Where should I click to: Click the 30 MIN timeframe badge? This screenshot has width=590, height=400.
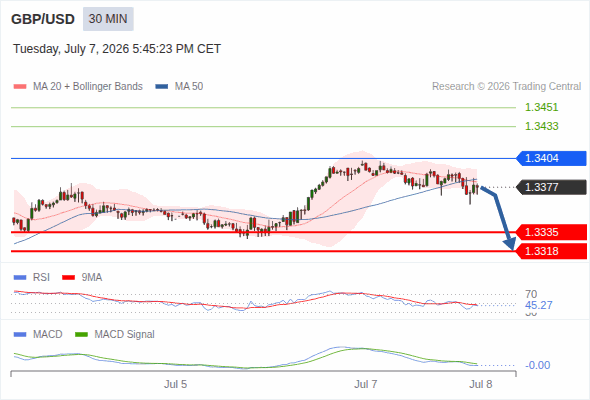[x=108, y=19]
